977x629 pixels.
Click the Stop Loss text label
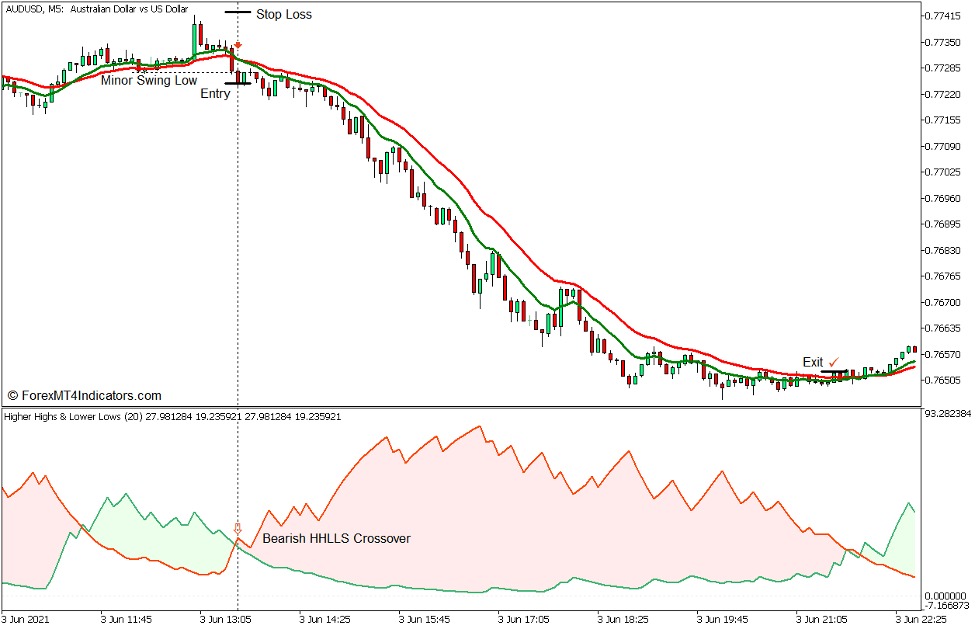pos(283,14)
